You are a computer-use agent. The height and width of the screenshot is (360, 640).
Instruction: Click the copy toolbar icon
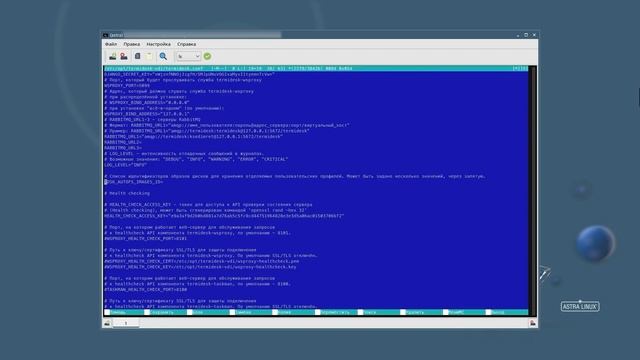point(138,56)
